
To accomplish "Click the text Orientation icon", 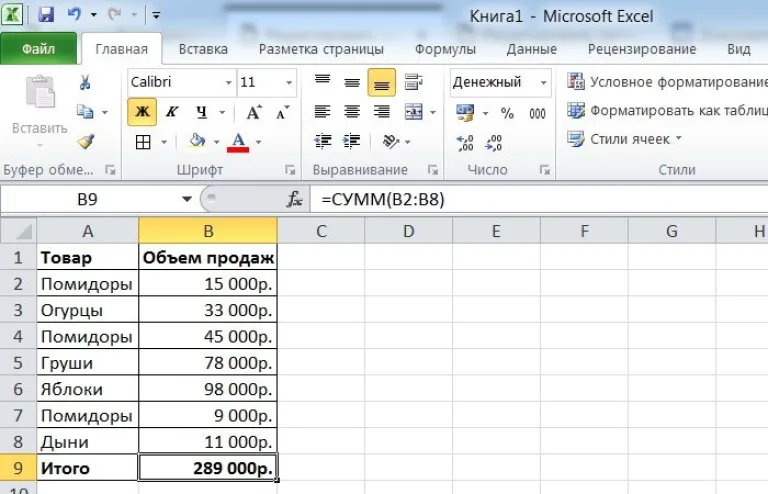I will click(x=391, y=141).
